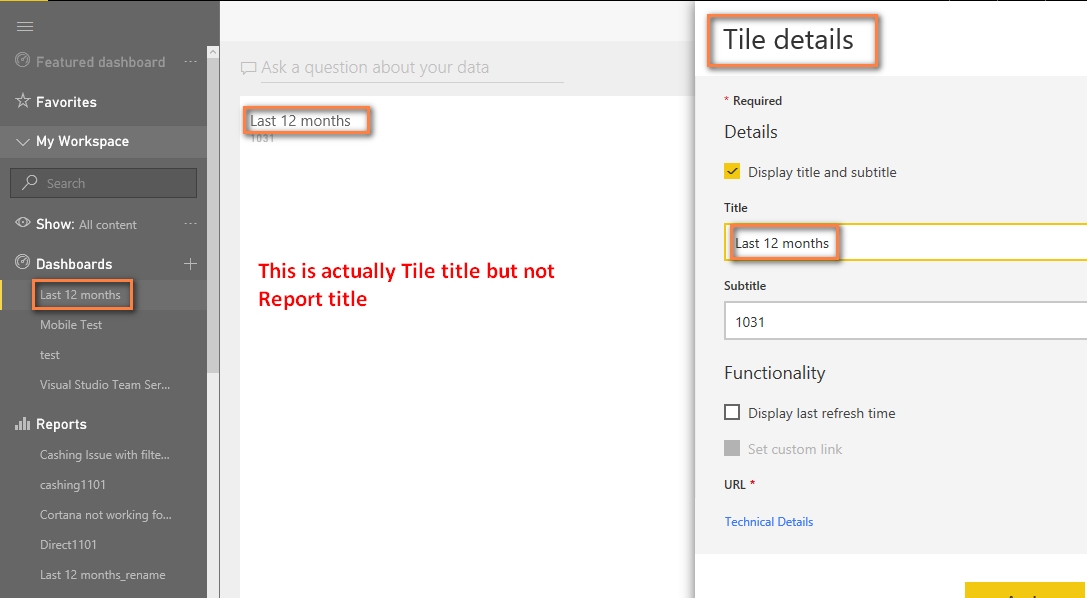
Task: Click the sidebar scrollbar up arrow
Action: pos(213,52)
